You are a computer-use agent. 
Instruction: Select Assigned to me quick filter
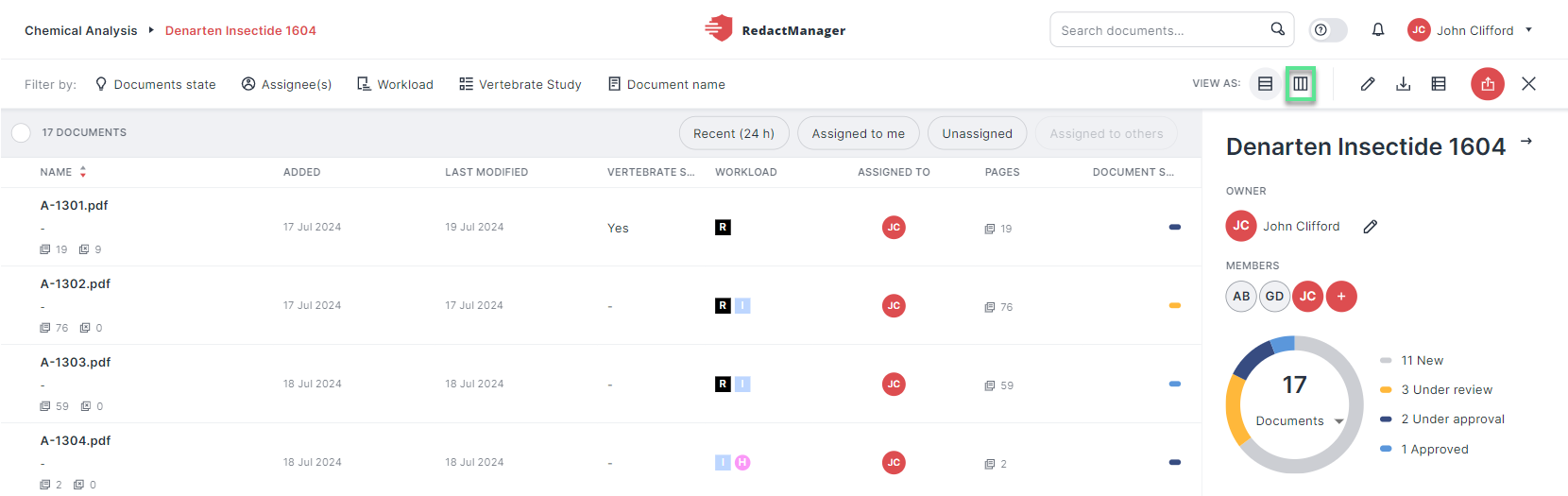pyautogui.click(x=858, y=133)
